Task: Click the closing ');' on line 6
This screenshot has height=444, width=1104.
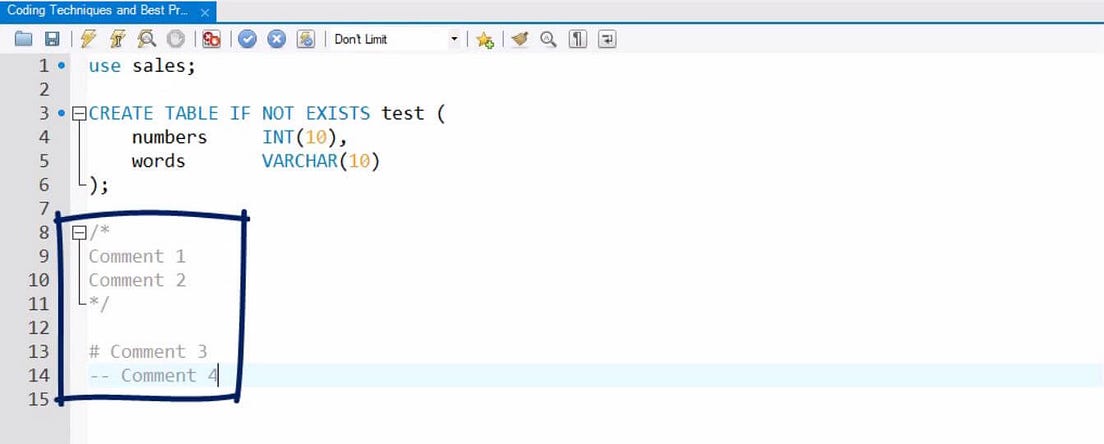Action: (99, 185)
